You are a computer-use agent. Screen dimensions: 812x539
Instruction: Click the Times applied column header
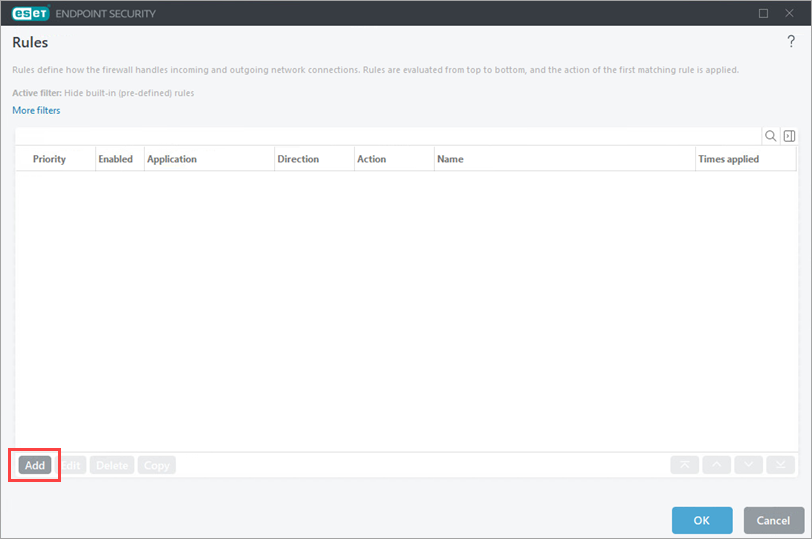[x=728, y=159]
